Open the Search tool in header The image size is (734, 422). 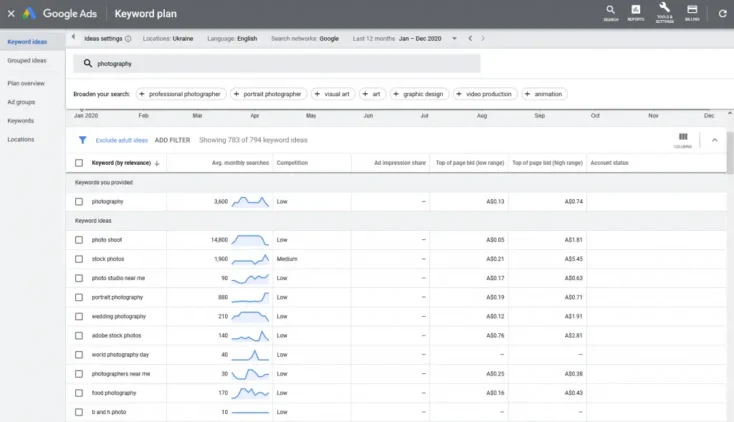click(610, 13)
